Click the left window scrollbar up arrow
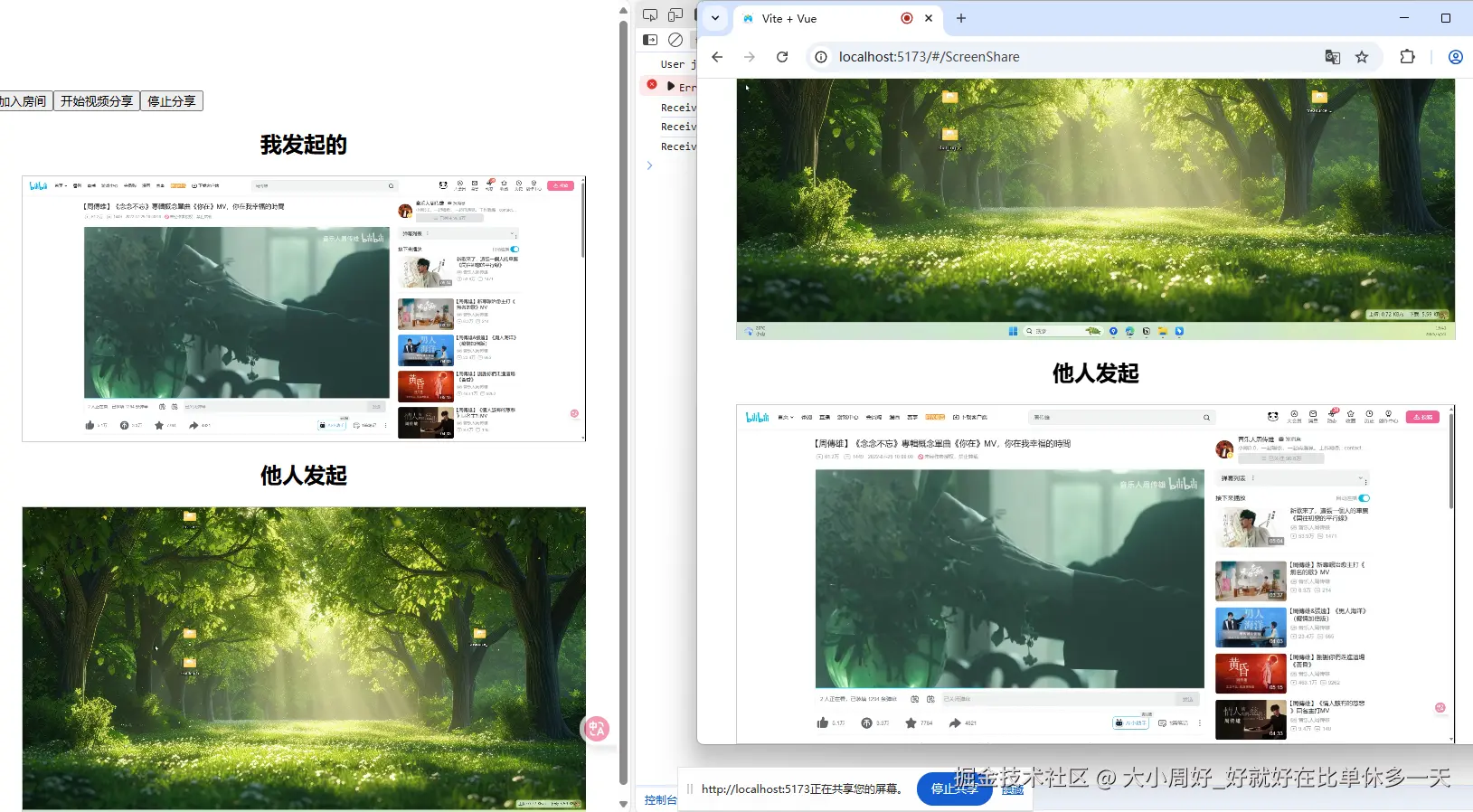Screen dimensions: 1473x812 623,11
